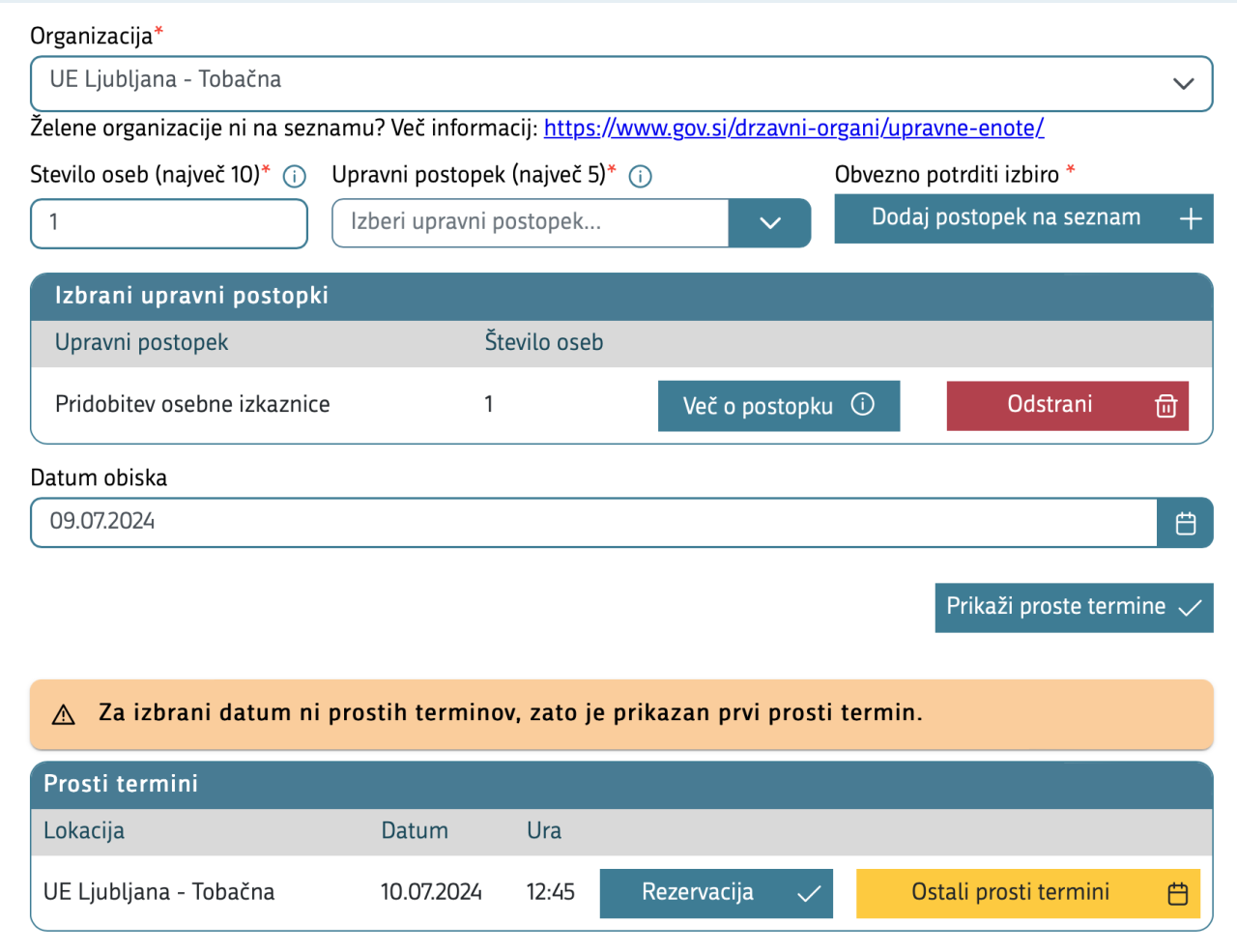Open the gov.si upravne-enote link

793,128
